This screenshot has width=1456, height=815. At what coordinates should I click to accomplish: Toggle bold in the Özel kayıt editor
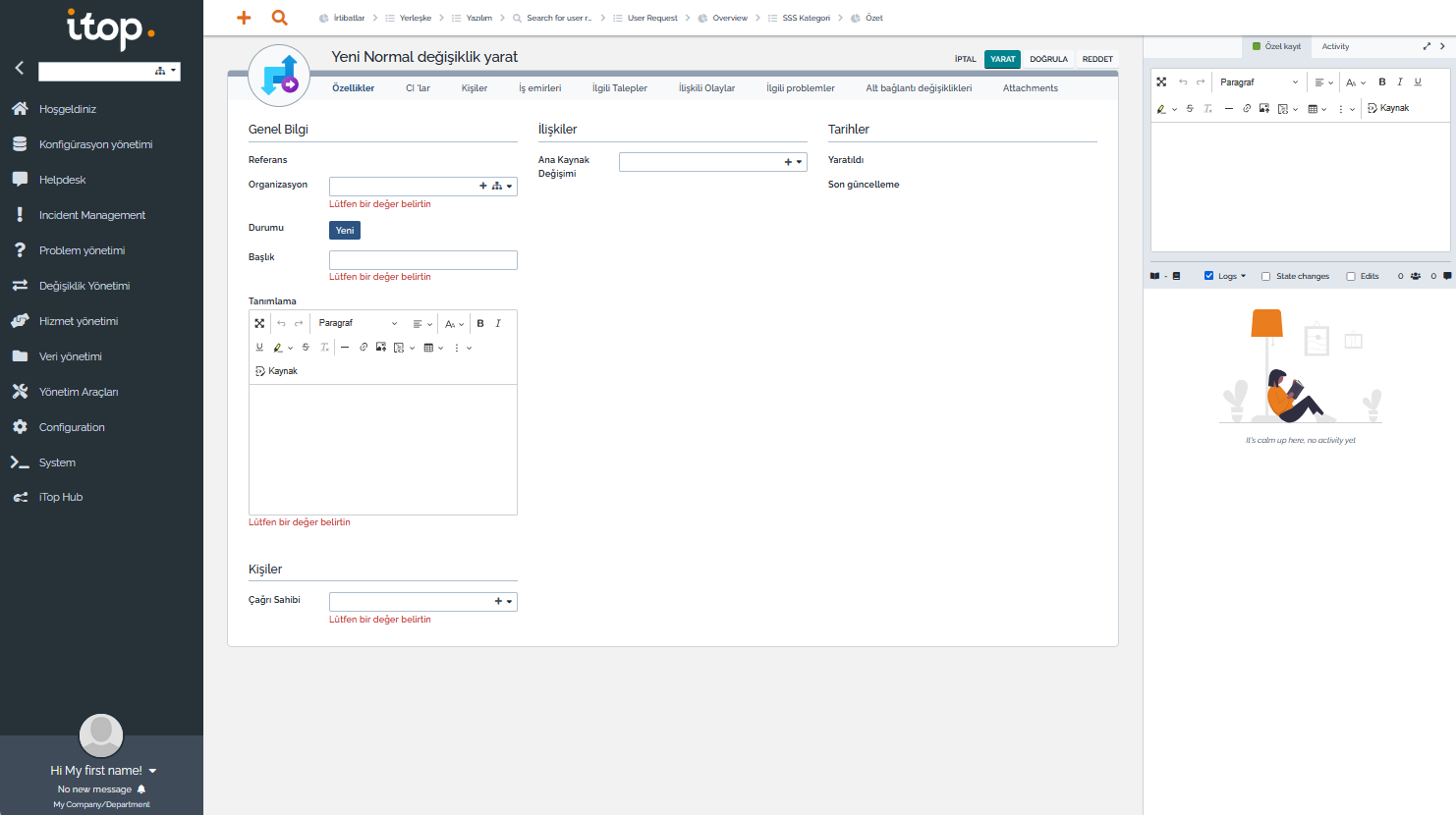pyautogui.click(x=1382, y=82)
